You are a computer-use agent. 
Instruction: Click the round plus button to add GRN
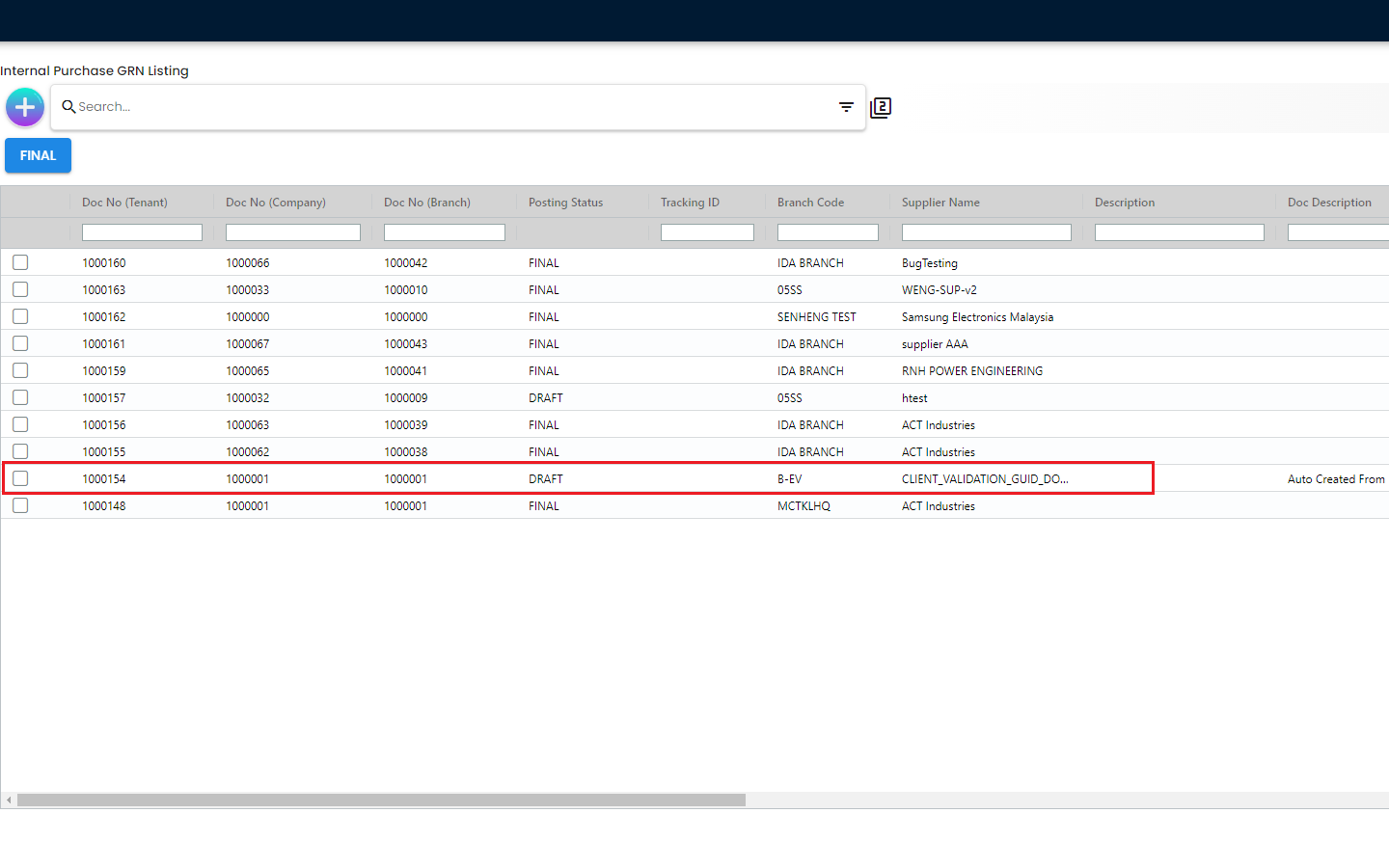(25, 107)
